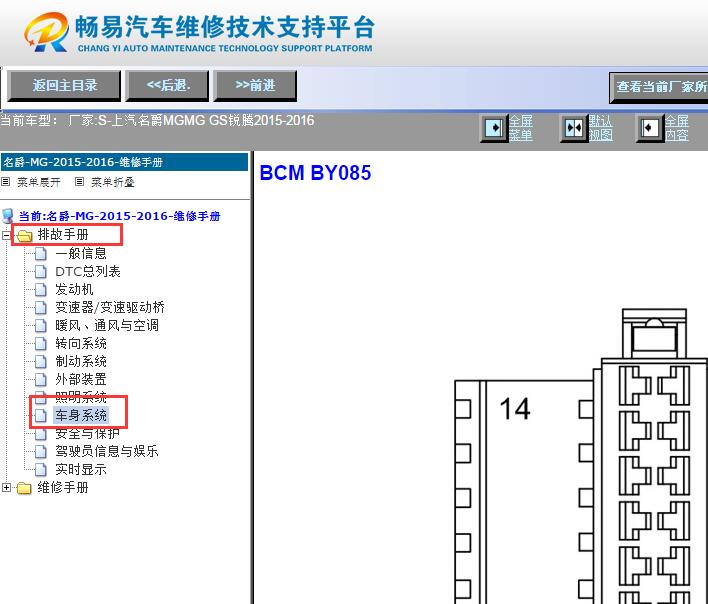The height and width of the screenshot is (604, 708).
Task: Open the 全屏内容 link
Action: click(x=676, y=128)
